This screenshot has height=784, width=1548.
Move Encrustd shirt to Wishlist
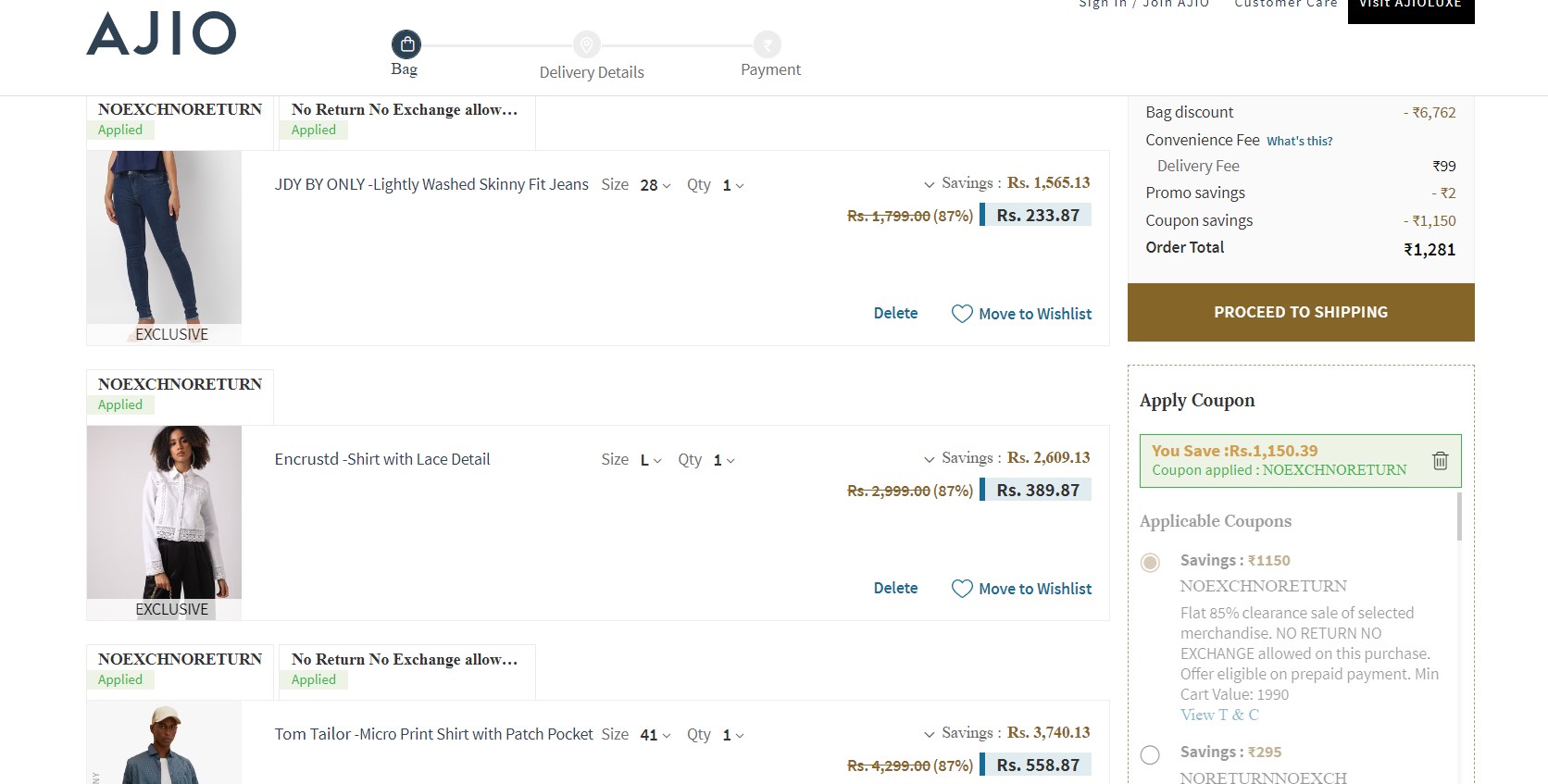pyautogui.click(x=1035, y=589)
